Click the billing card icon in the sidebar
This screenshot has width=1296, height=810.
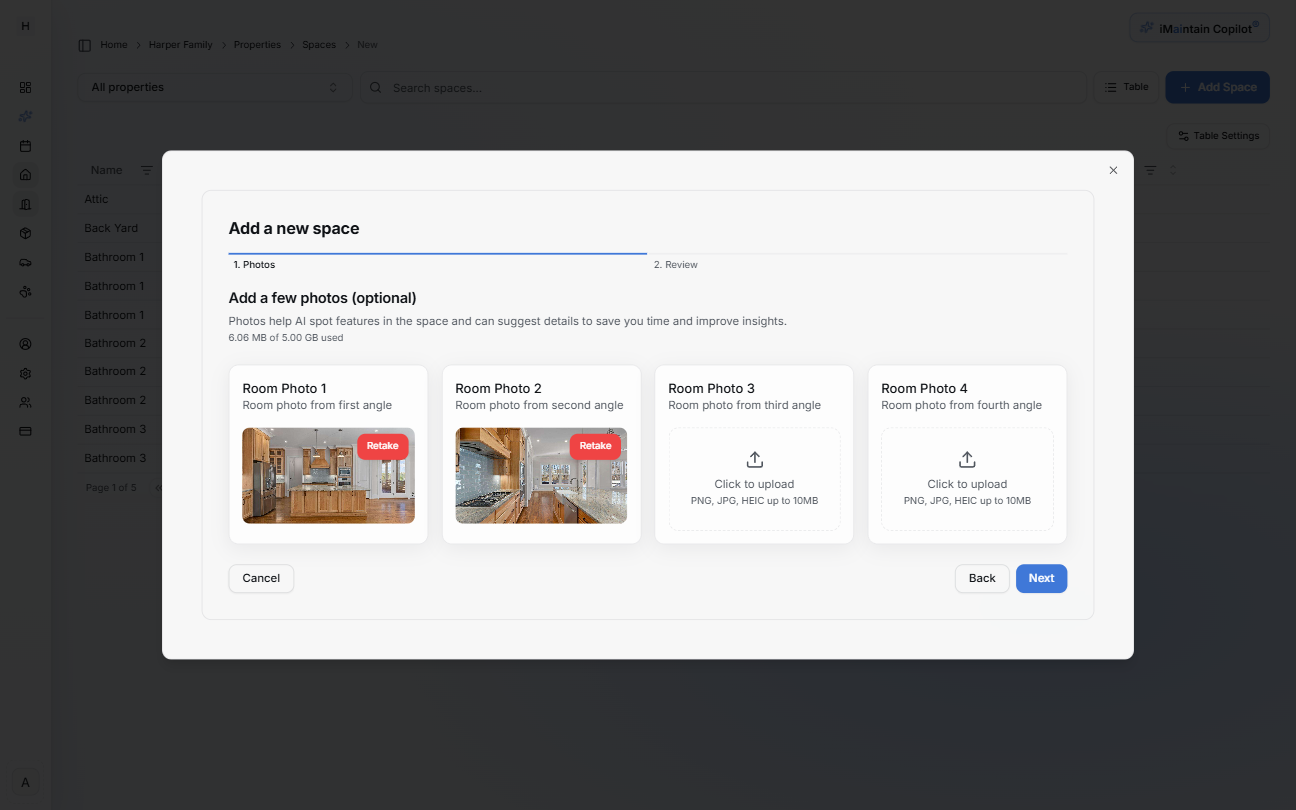tap(25, 430)
